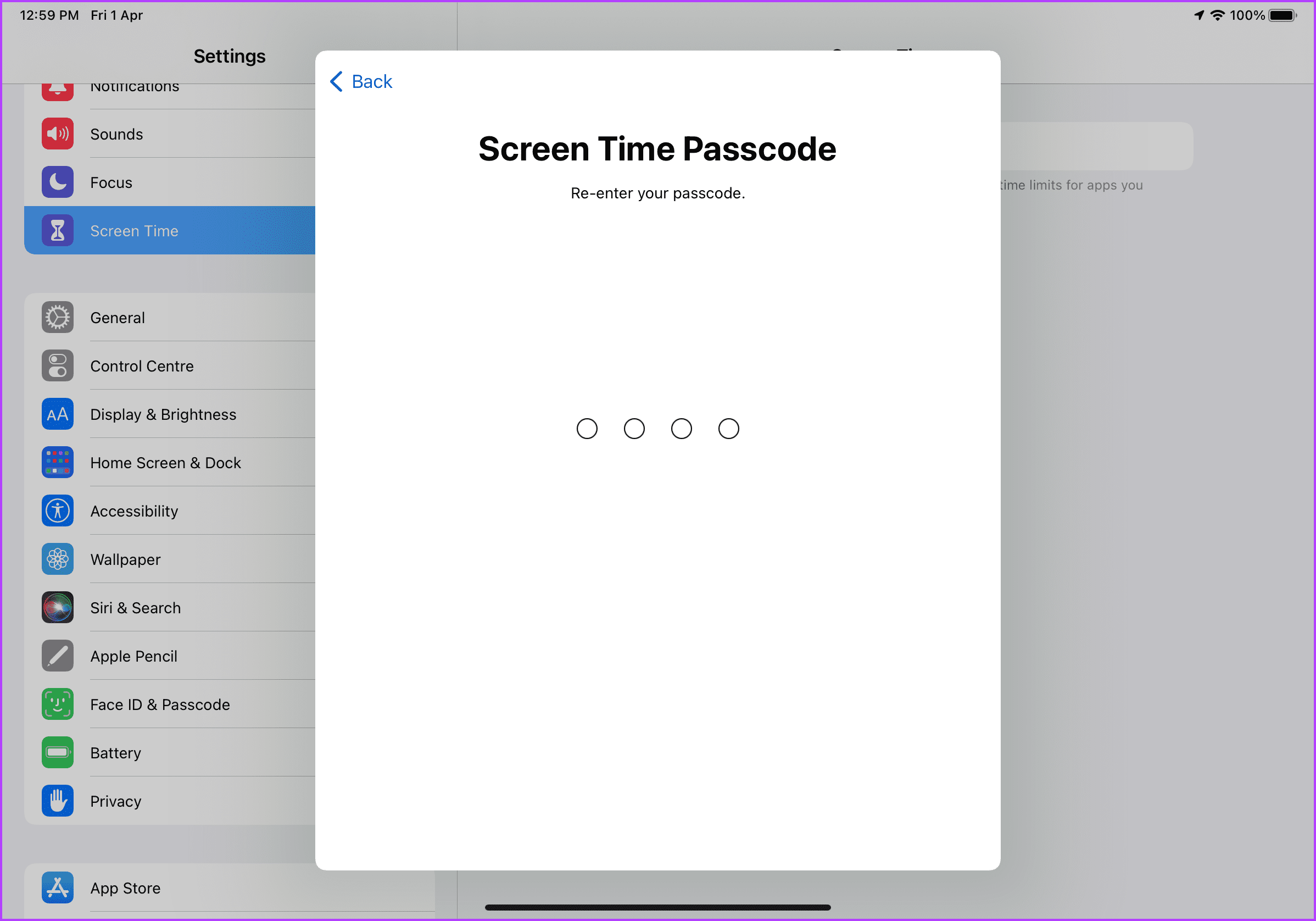Open Home Screen & Dock settings
The width and height of the screenshot is (1316, 921).
[166, 463]
